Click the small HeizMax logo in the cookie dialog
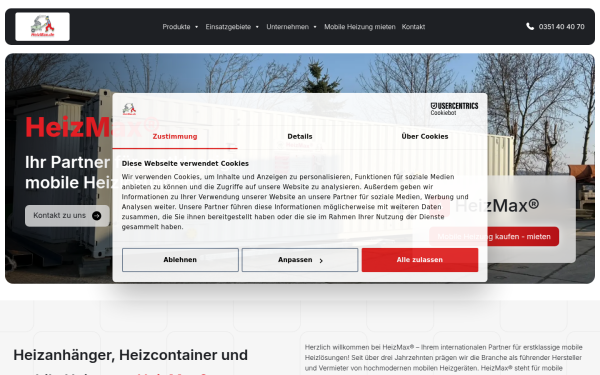Viewport: 600px width, 375px height. pos(129,109)
